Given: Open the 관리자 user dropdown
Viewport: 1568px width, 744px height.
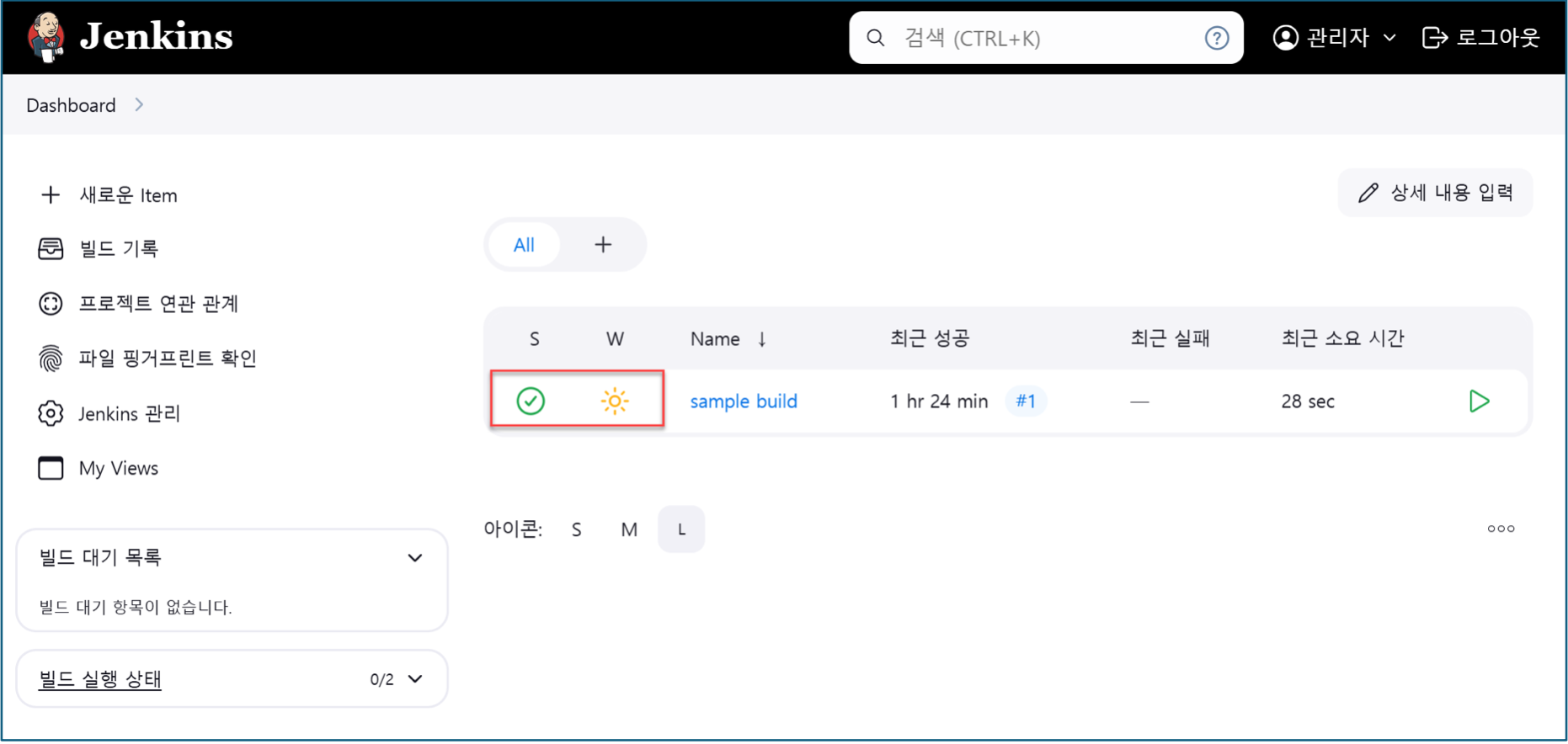Looking at the screenshot, I should (x=1335, y=38).
